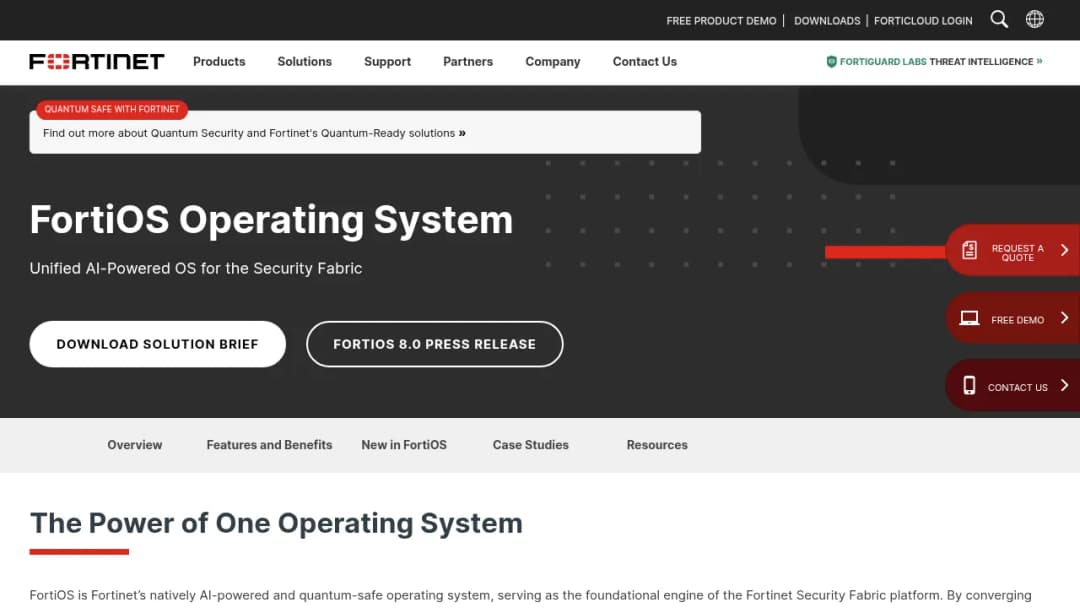Click the Free Demo laptop icon
The image size is (1080, 608).
click(969, 318)
